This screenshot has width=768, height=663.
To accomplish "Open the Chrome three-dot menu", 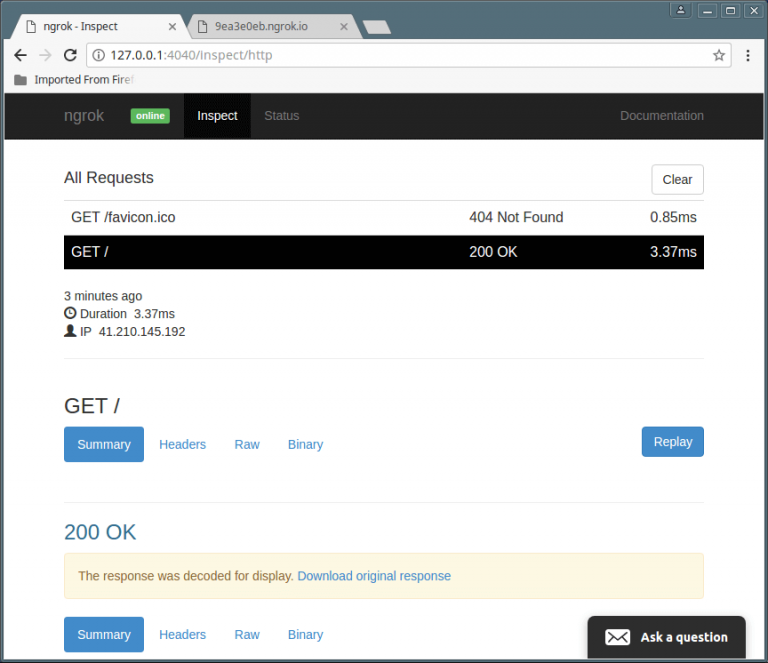I will 747,55.
